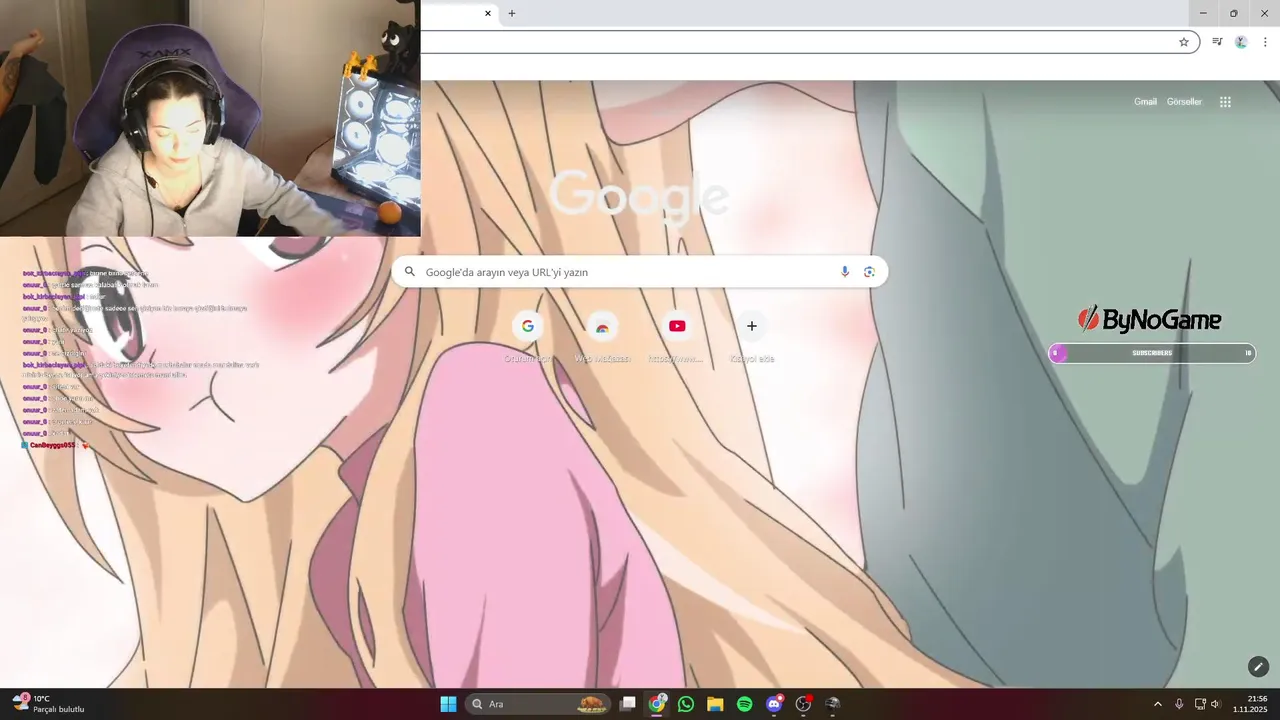The image size is (1280, 720).
Task: Click the webcam overlay video
Action: point(210,118)
